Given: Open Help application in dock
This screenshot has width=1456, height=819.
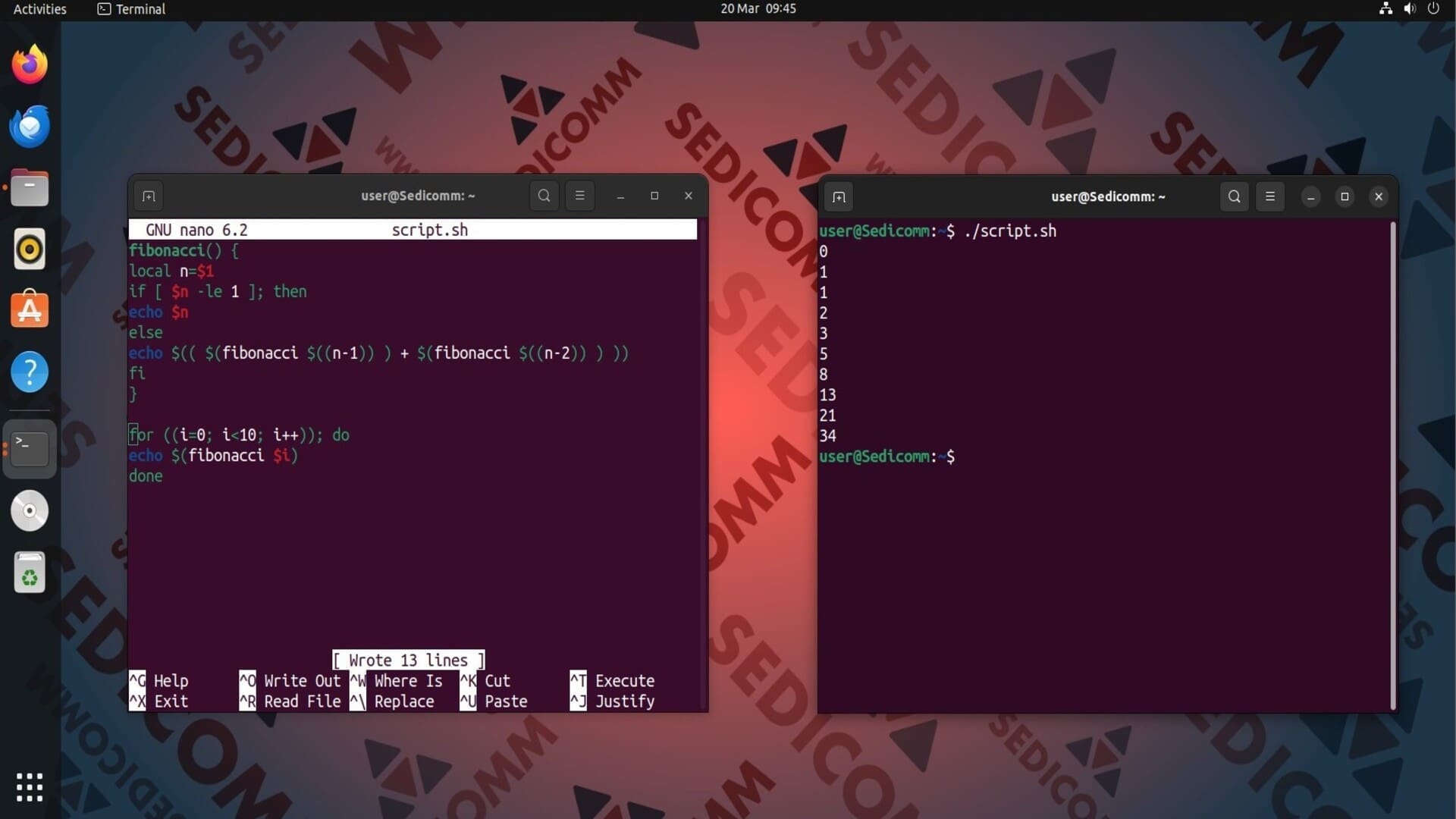Looking at the screenshot, I should click(x=30, y=372).
